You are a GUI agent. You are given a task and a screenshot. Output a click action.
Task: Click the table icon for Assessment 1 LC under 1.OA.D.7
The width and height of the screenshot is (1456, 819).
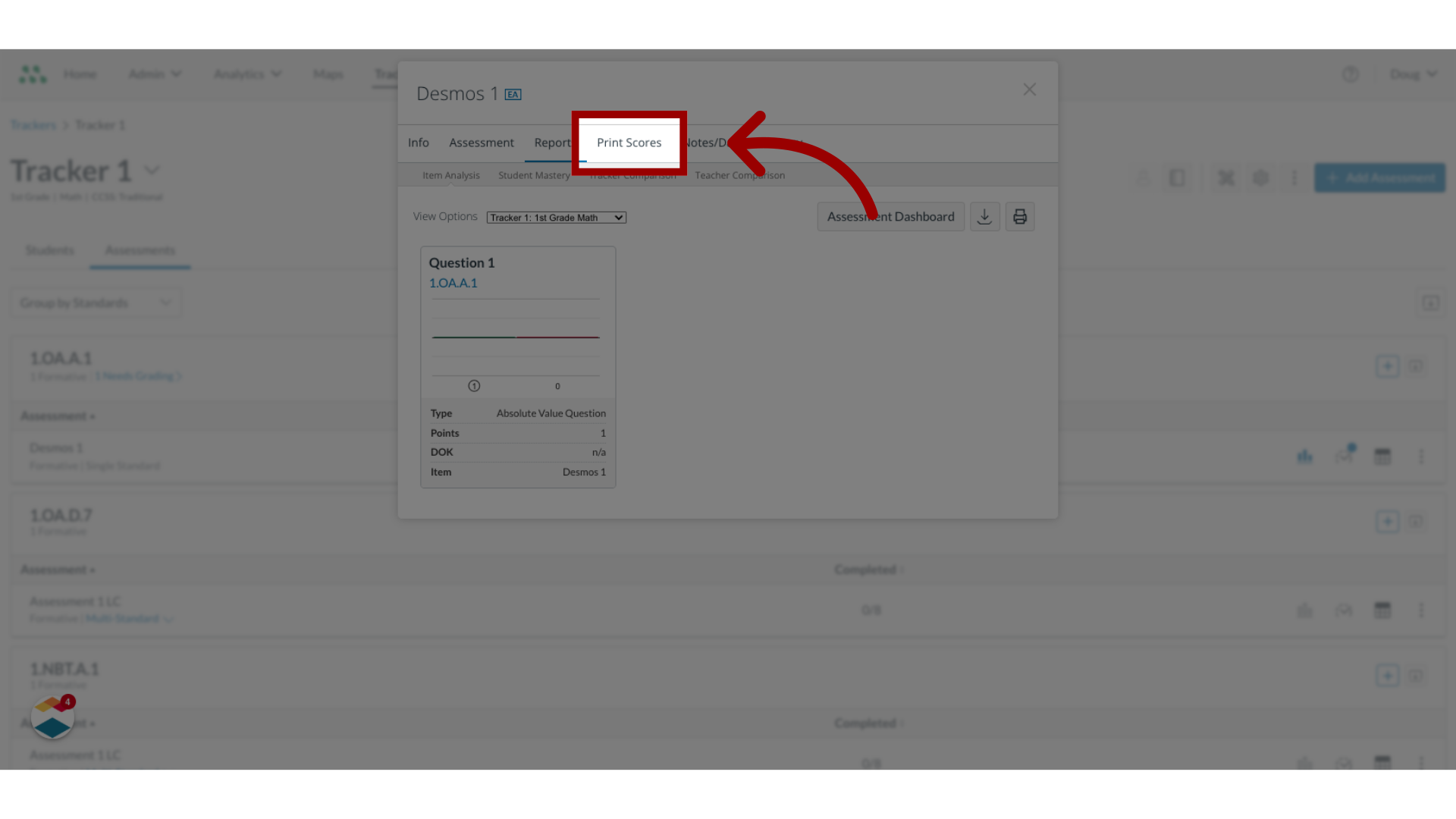[x=1382, y=610]
